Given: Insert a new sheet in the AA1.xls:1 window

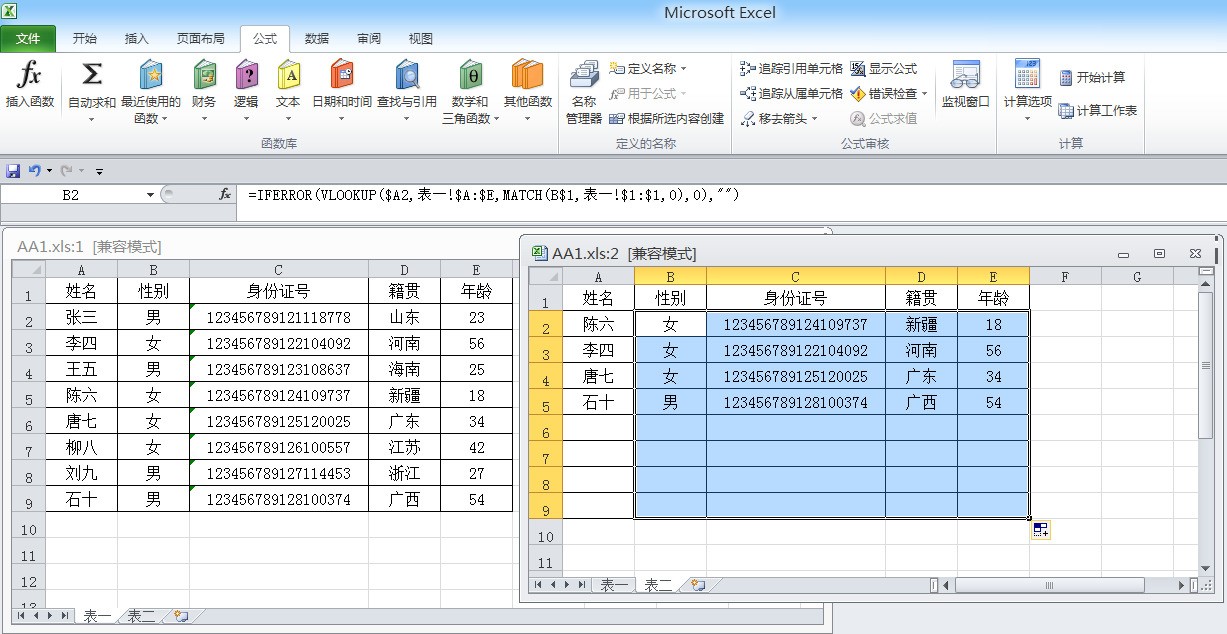Looking at the screenshot, I should (x=180, y=616).
